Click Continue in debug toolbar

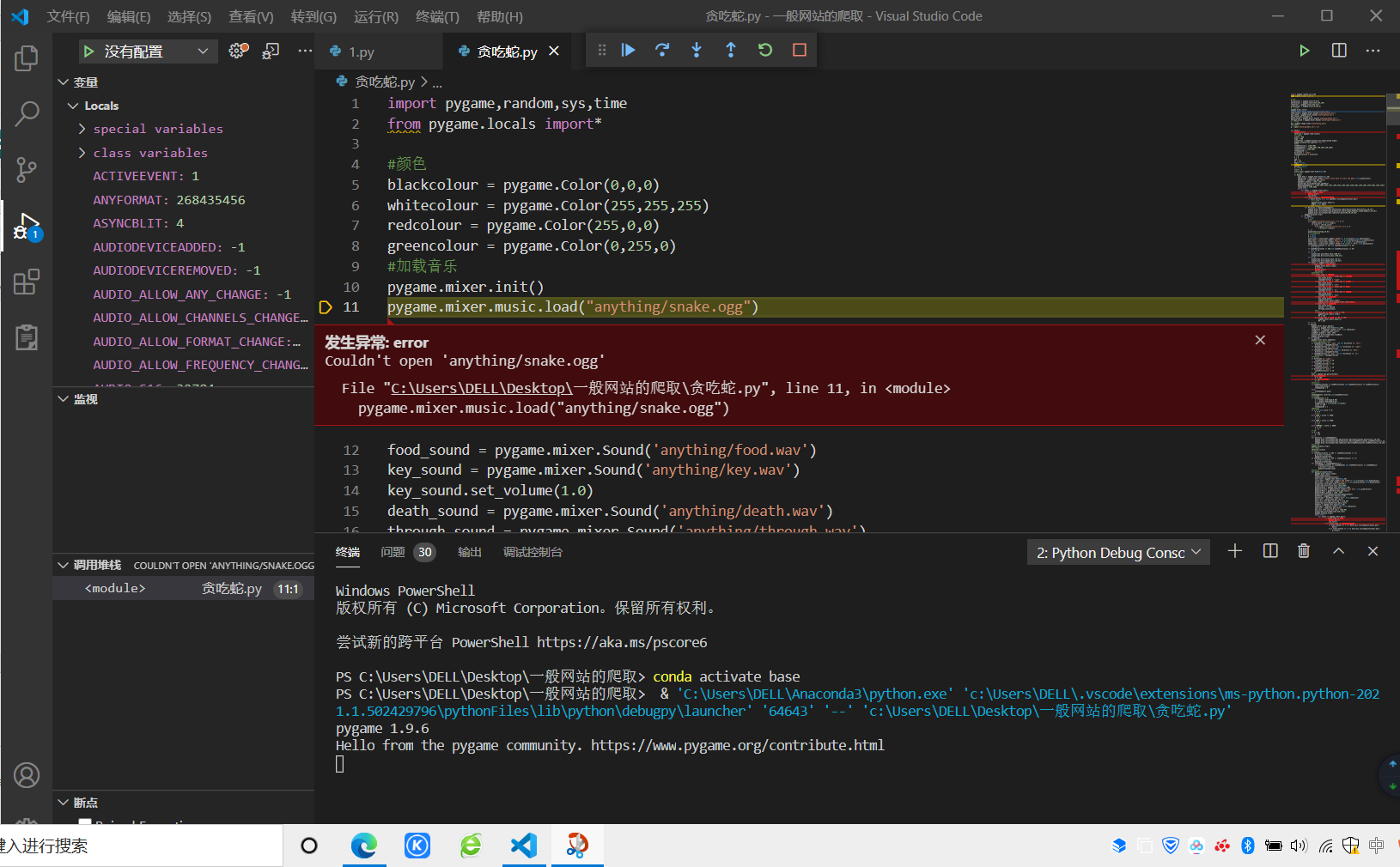point(628,50)
